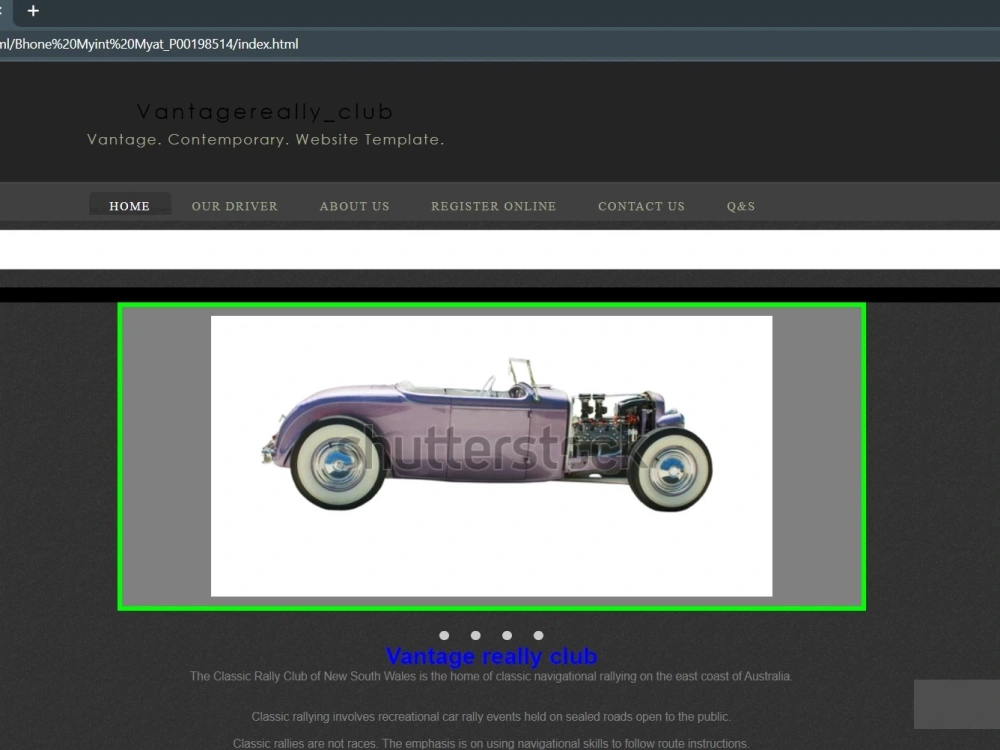Go to the ABOUT US page
The image size is (1000, 750).
[355, 206]
